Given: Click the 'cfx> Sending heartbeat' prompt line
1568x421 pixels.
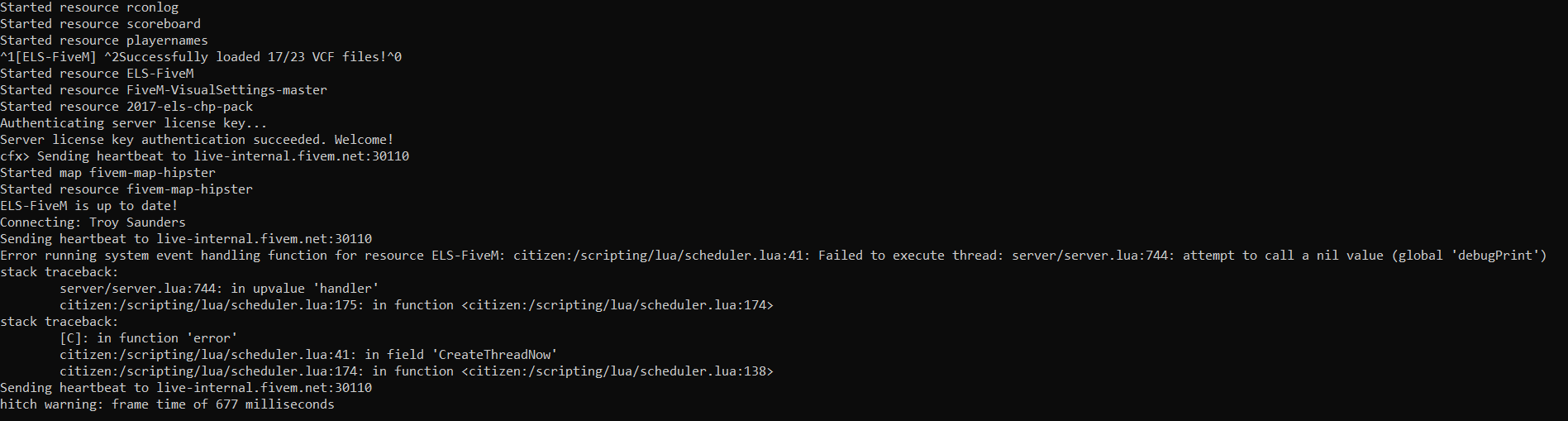Looking at the screenshot, I should (204, 156).
